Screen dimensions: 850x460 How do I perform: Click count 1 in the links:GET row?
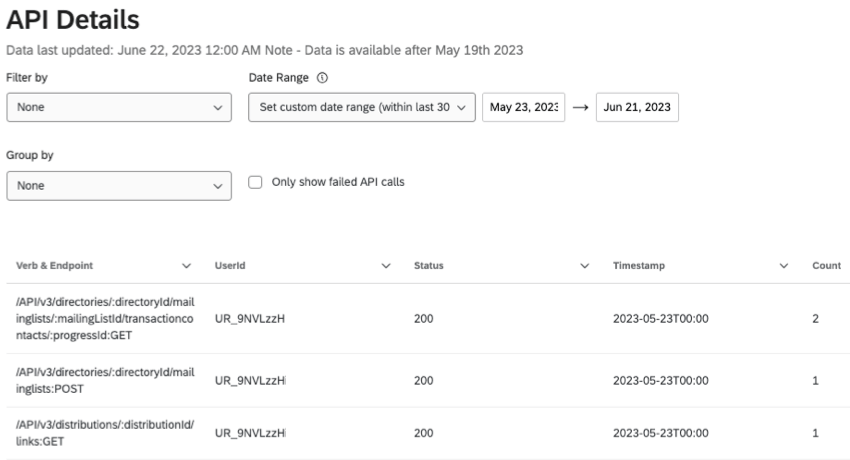click(x=815, y=433)
